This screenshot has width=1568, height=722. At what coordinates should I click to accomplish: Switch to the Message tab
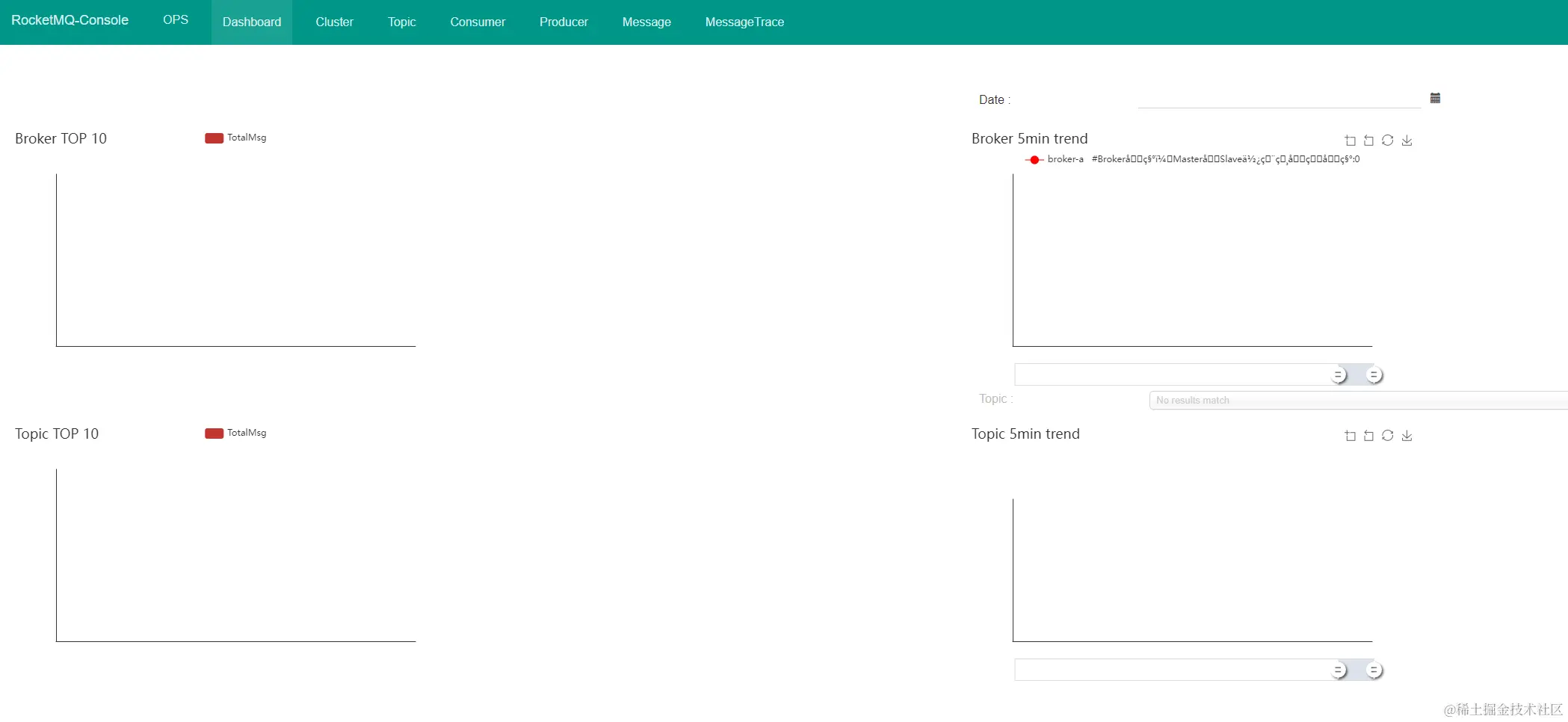point(646,22)
